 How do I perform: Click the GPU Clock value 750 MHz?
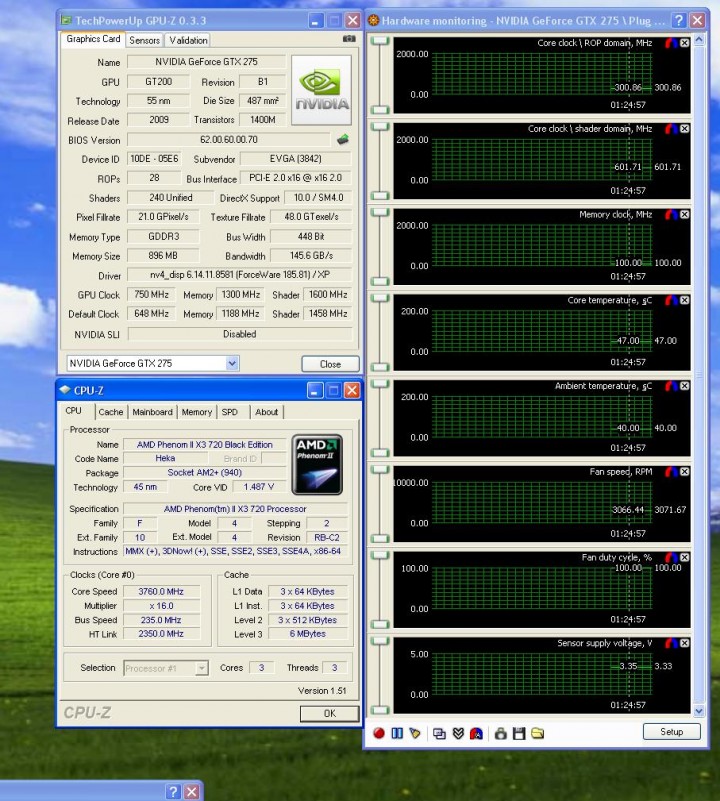151,295
